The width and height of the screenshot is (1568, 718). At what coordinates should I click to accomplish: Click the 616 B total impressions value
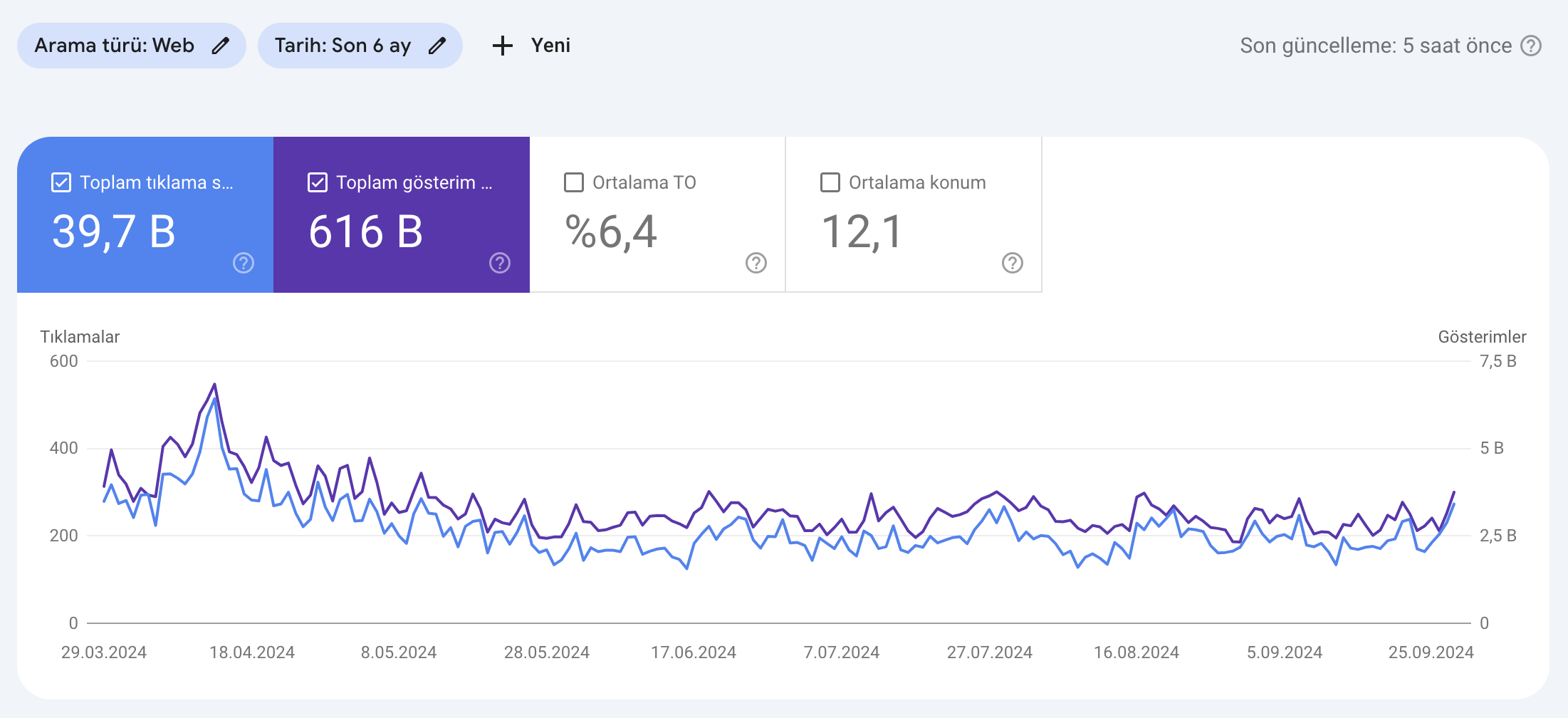pyautogui.click(x=366, y=232)
